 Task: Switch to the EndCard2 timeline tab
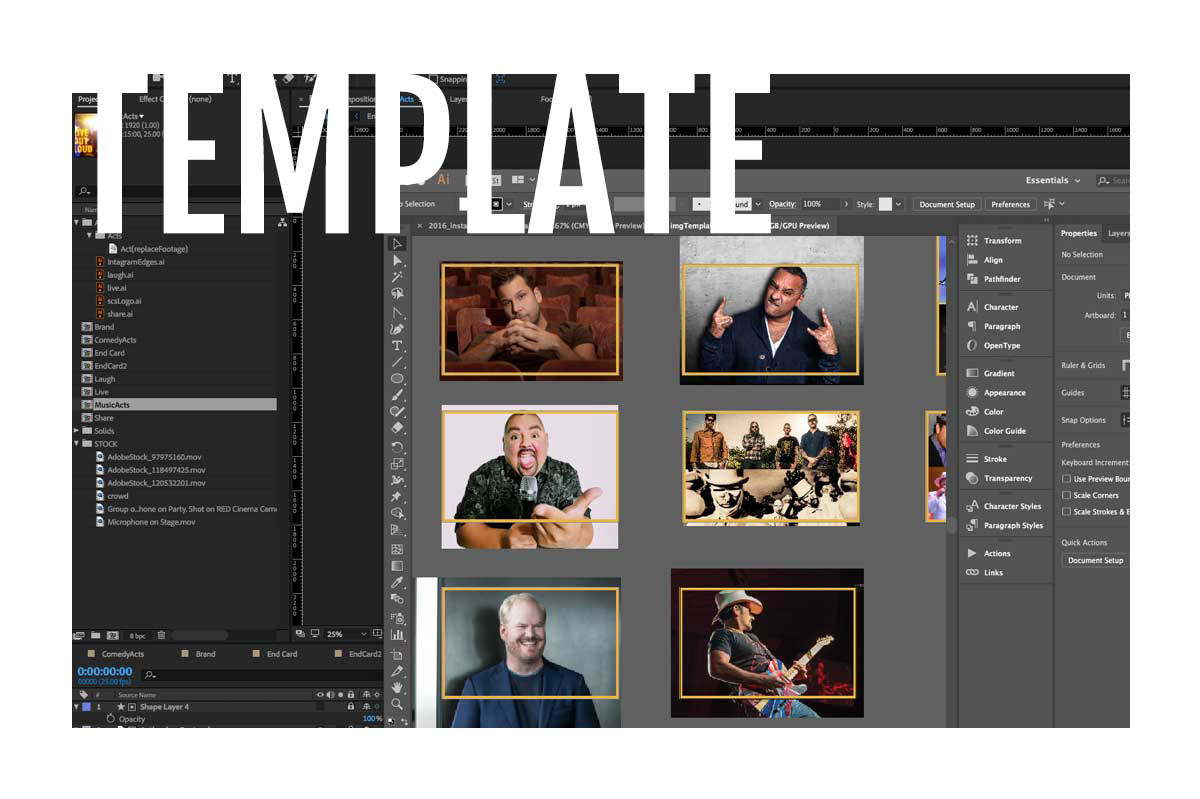pos(364,654)
